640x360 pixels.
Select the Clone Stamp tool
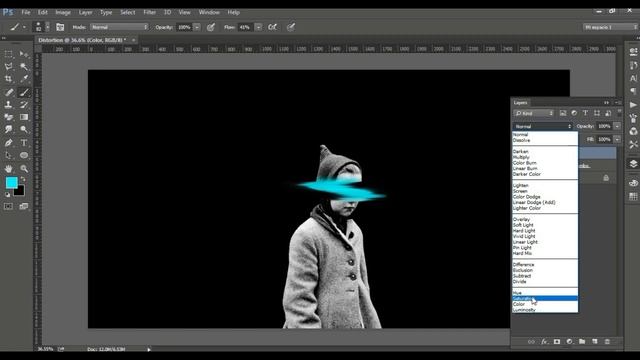pyautogui.click(x=8, y=104)
